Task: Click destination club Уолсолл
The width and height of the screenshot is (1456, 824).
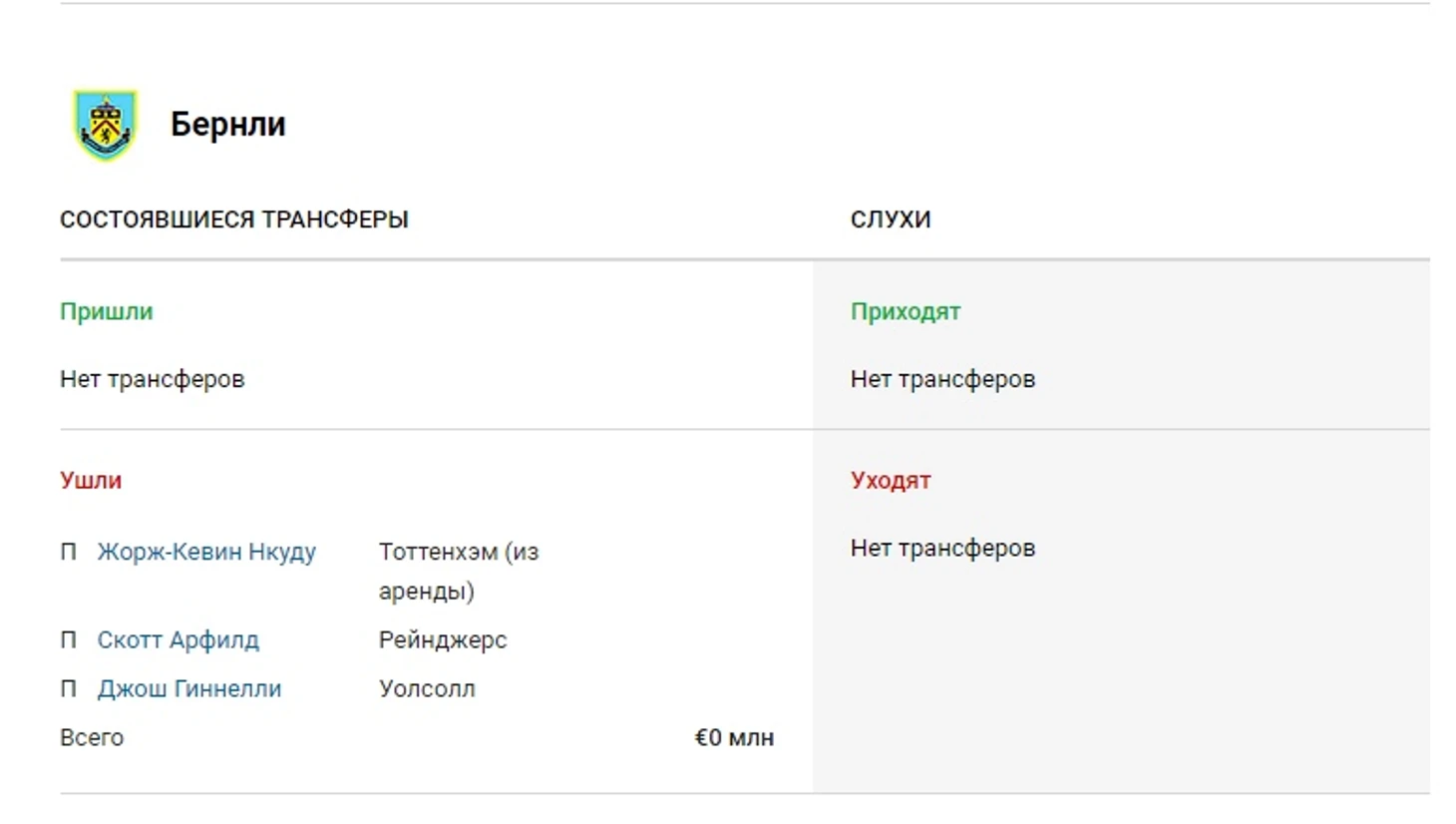Action: [427, 689]
